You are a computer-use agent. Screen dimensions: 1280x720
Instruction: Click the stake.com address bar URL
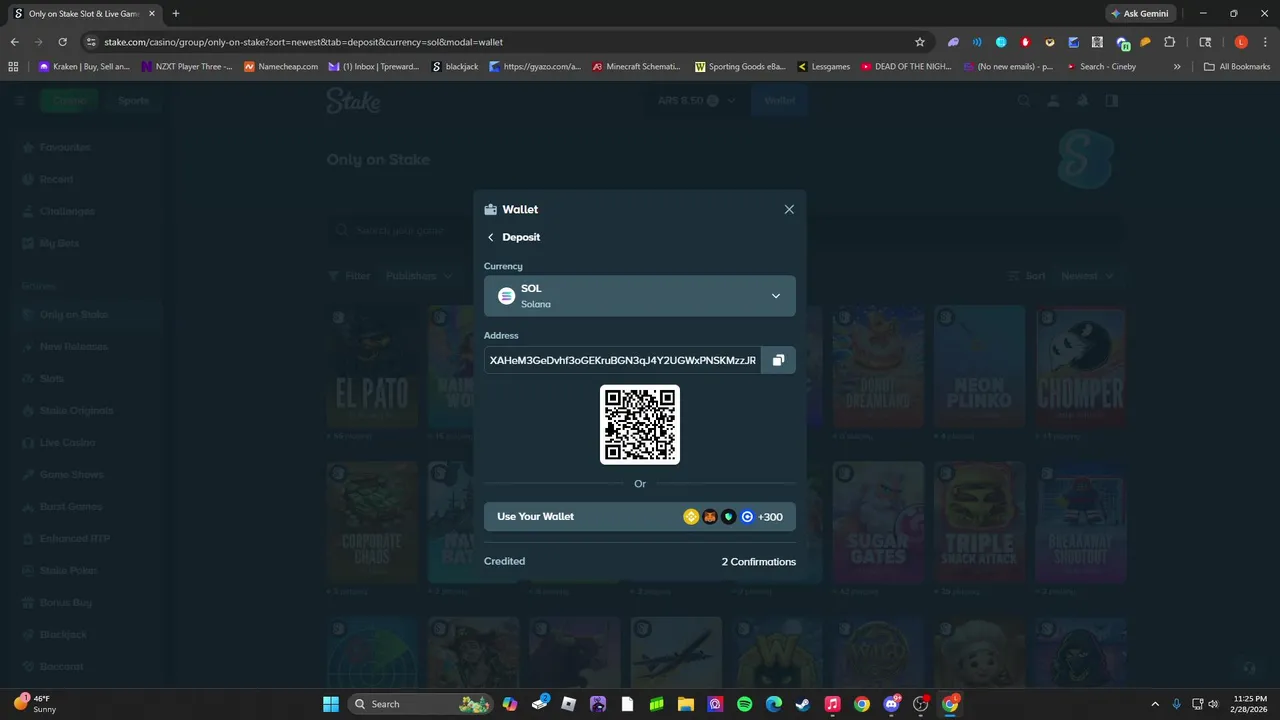click(x=303, y=42)
